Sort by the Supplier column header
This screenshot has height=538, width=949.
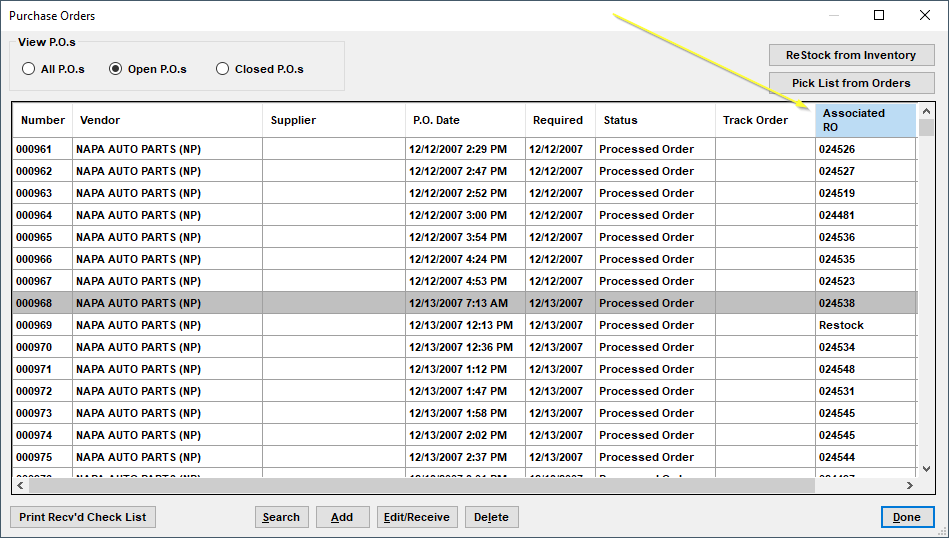[333, 120]
